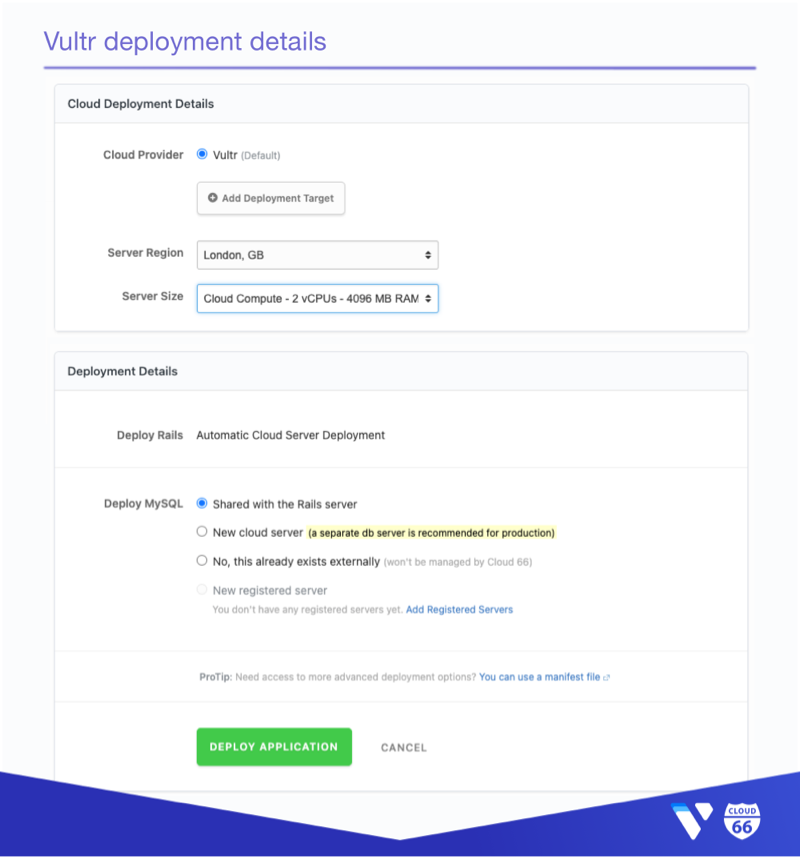Screen dimensions: 800x857
Task: Open the Server Size dropdown for Cloud Compute
Action: point(317,298)
